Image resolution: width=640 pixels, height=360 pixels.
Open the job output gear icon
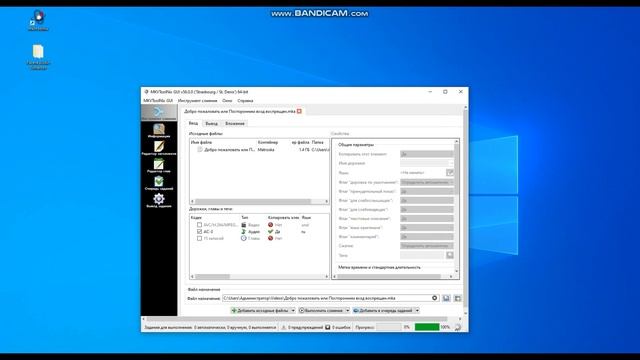(x=159, y=200)
